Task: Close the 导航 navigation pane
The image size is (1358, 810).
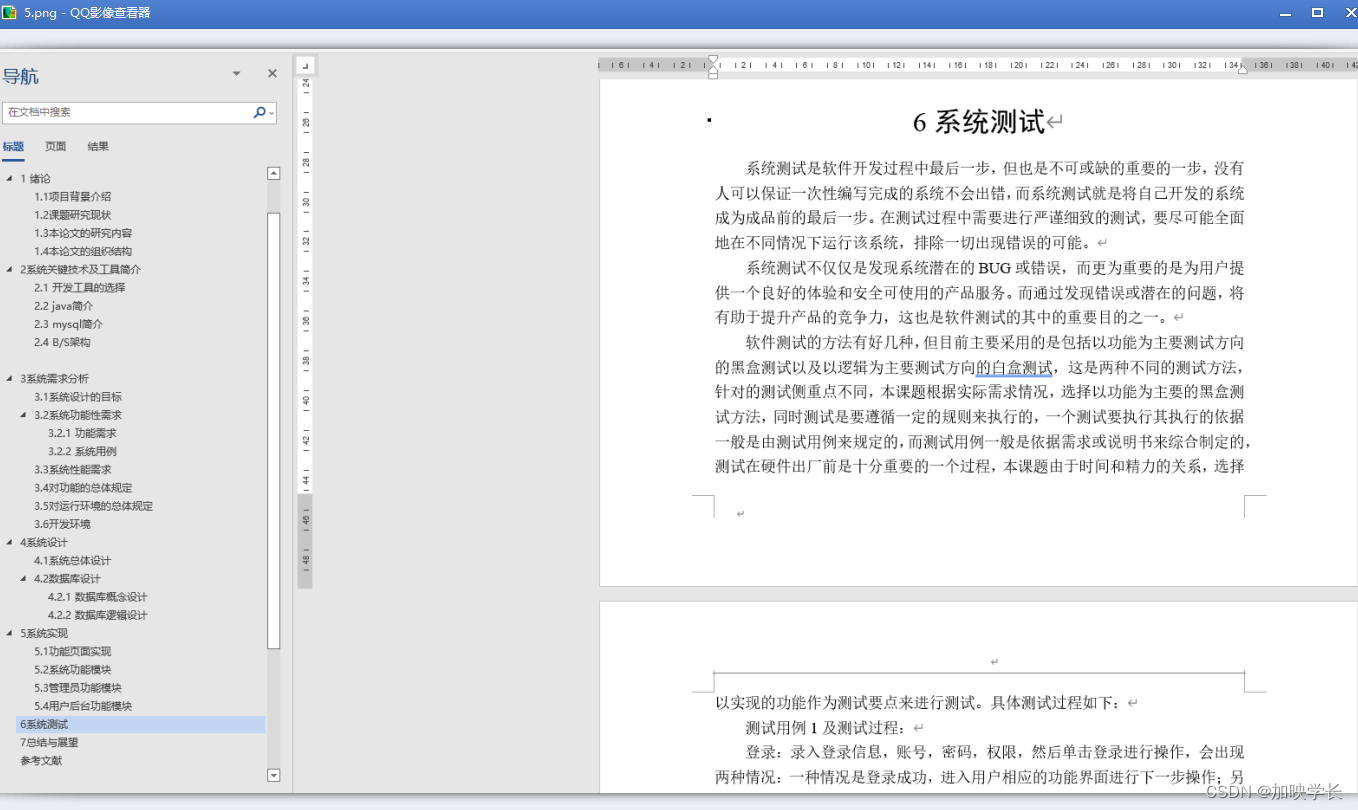Action: pyautogui.click(x=271, y=73)
